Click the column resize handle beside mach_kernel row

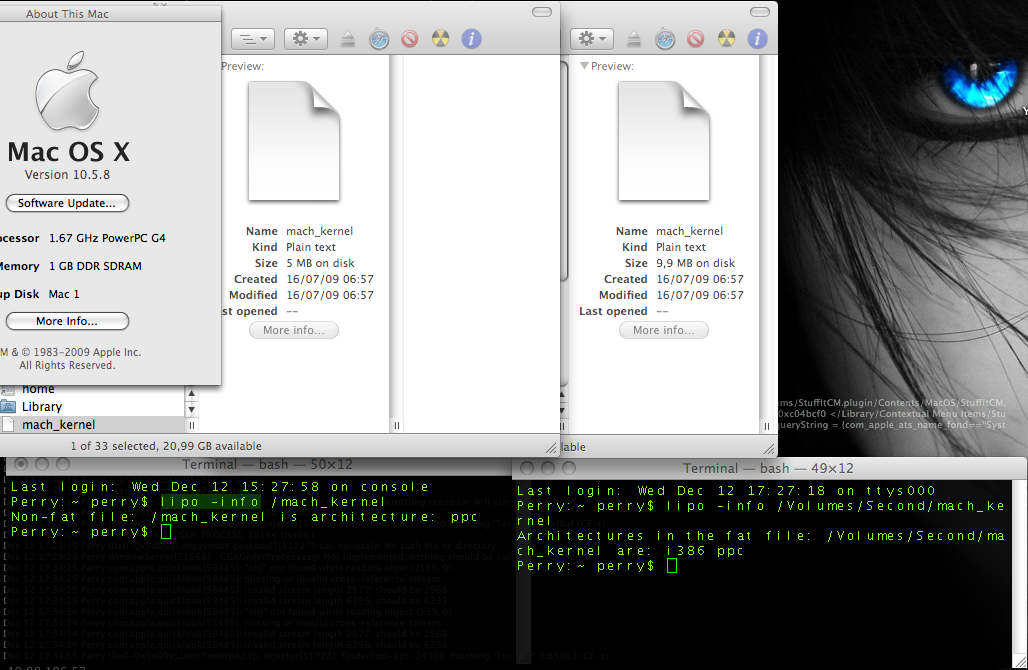191,425
